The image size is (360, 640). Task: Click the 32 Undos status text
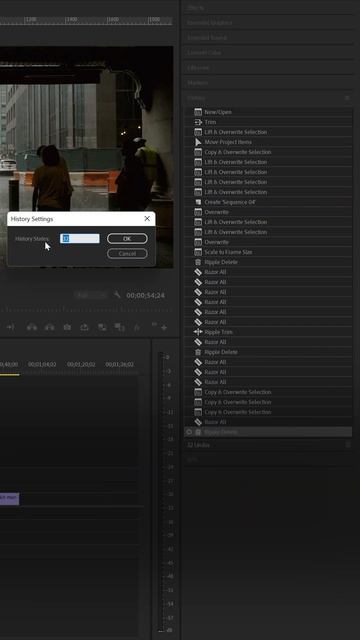[x=198, y=445]
